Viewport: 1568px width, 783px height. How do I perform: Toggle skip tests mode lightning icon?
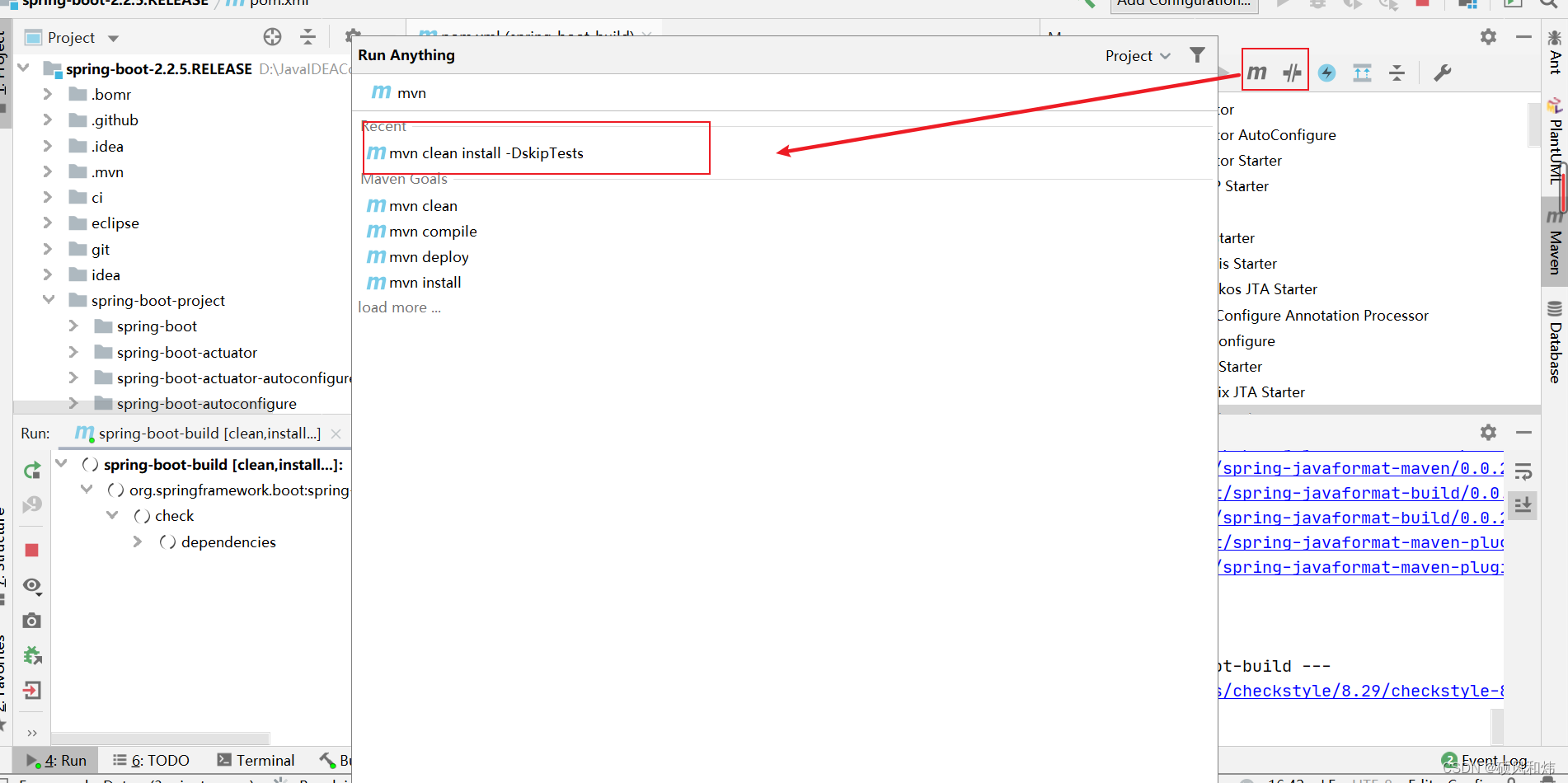(1326, 73)
